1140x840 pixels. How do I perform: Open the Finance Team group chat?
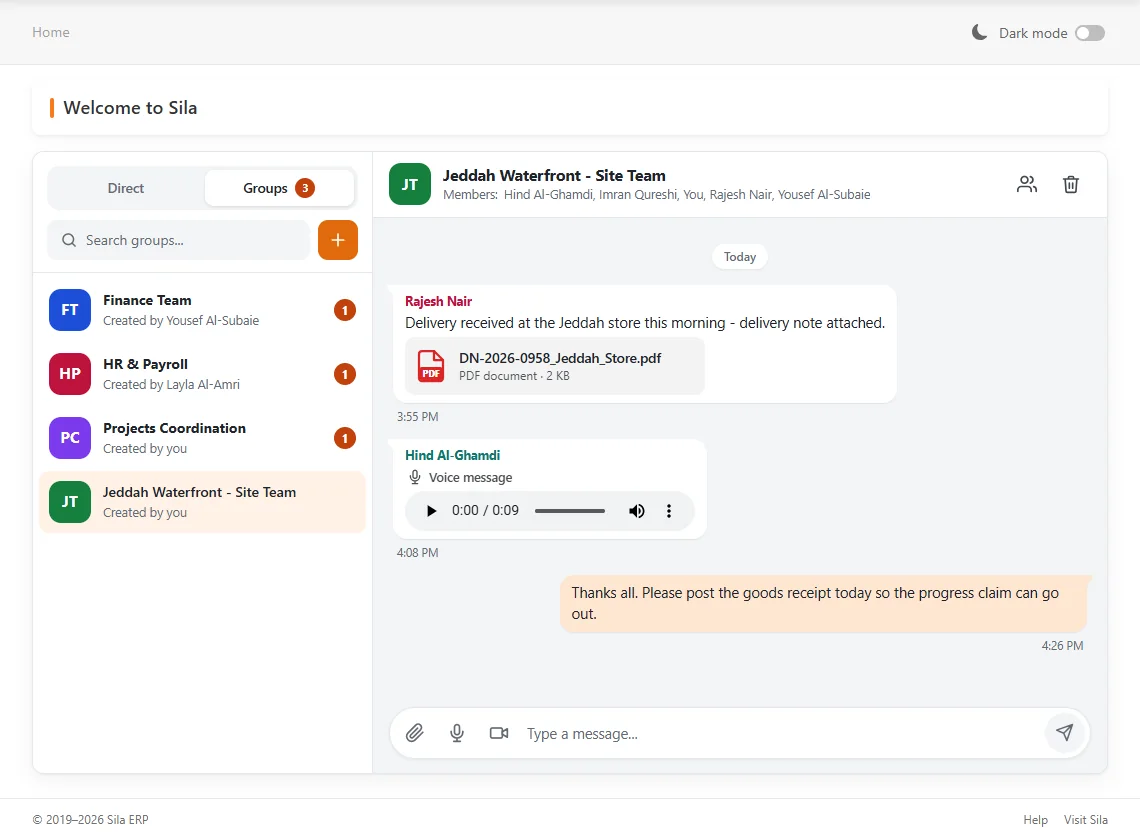(202, 310)
